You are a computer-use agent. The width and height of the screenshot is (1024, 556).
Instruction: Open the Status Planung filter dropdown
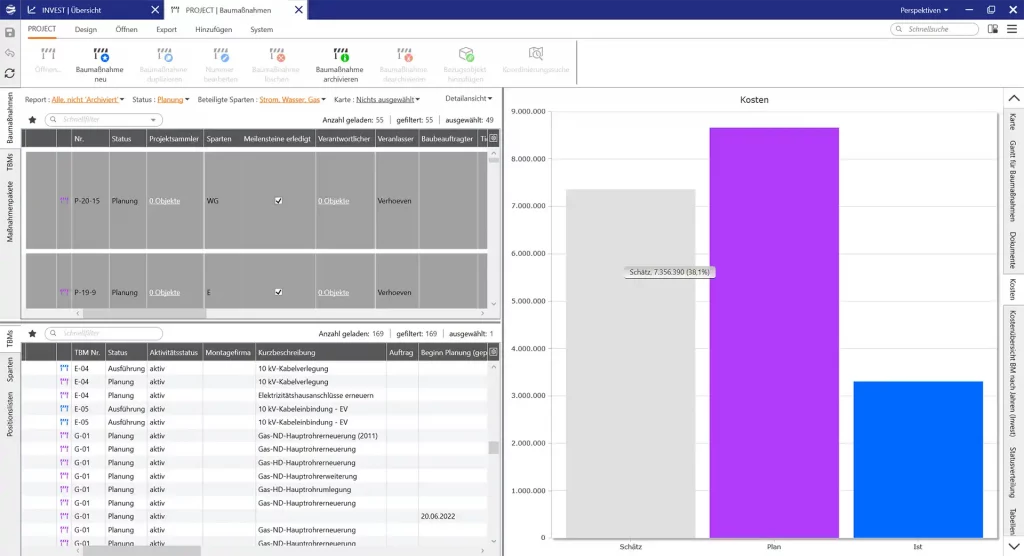point(173,100)
